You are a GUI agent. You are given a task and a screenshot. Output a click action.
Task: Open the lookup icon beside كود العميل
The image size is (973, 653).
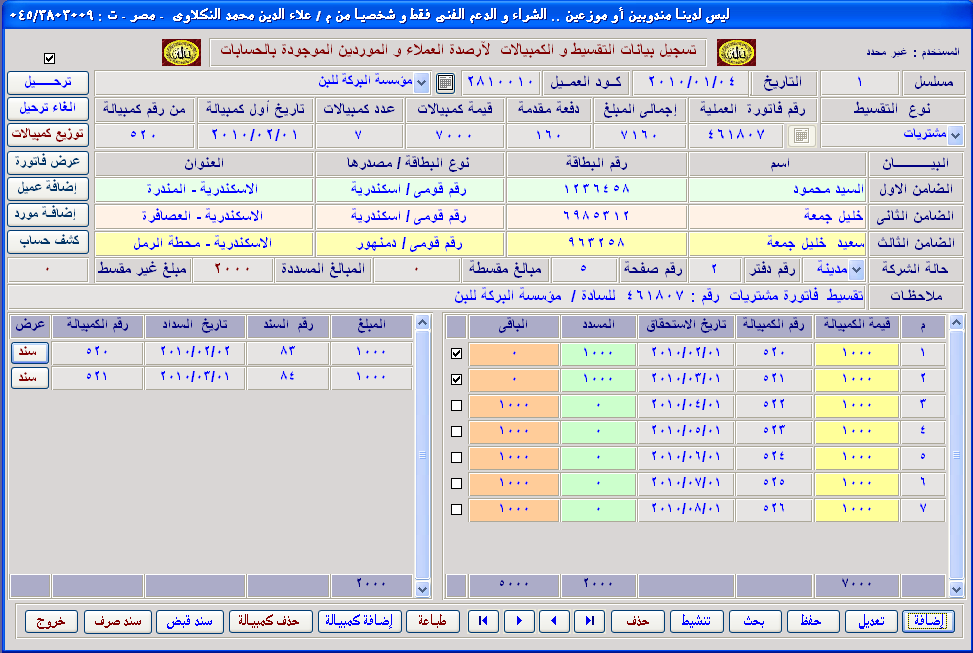tap(446, 82)
